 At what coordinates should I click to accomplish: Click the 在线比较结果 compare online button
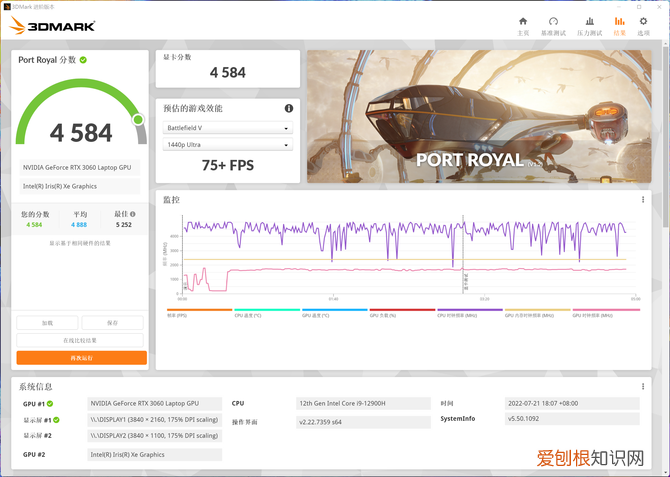(x=80, y=340)
